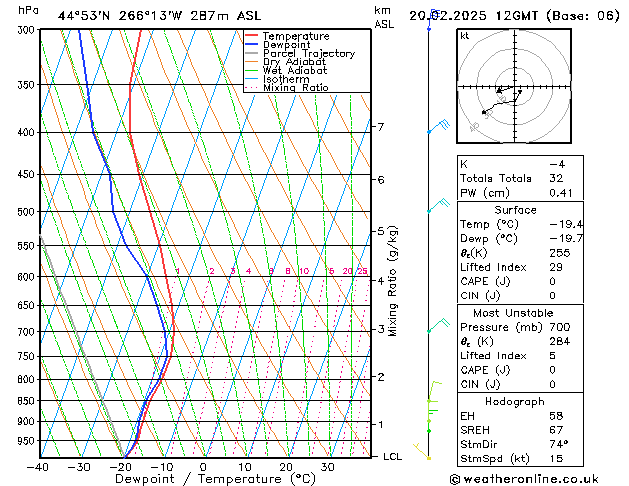
Task: Click the hodograph circular plot
Action: pos(514,86)
